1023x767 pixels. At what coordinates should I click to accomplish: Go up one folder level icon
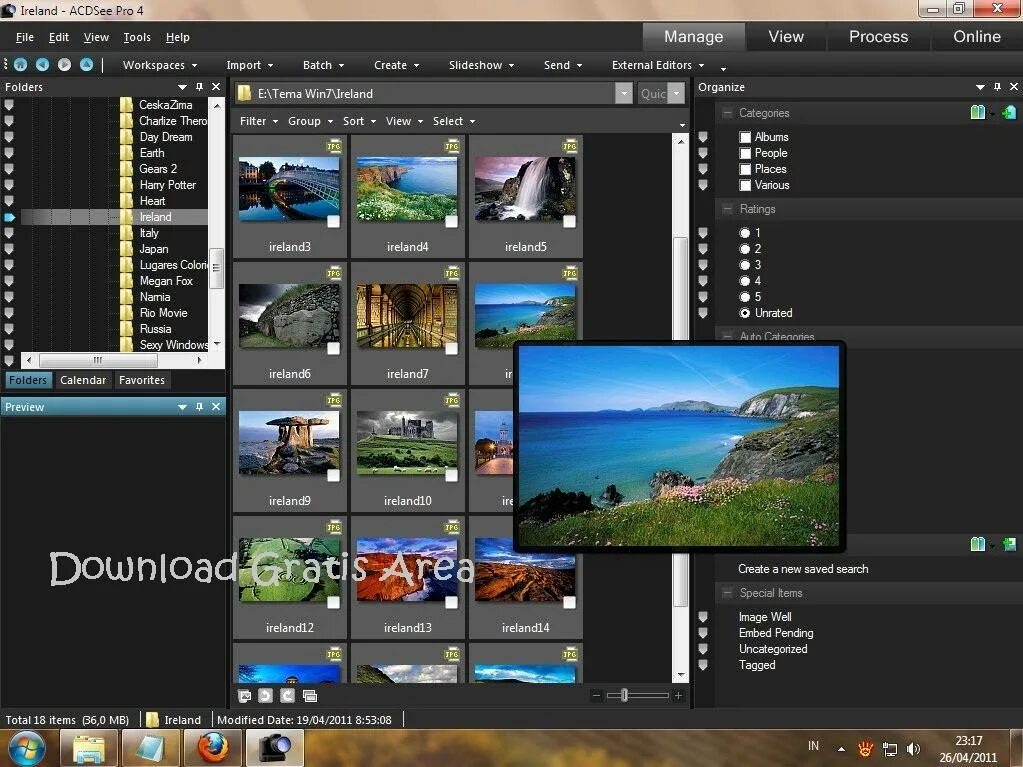(x=86, y=65)
